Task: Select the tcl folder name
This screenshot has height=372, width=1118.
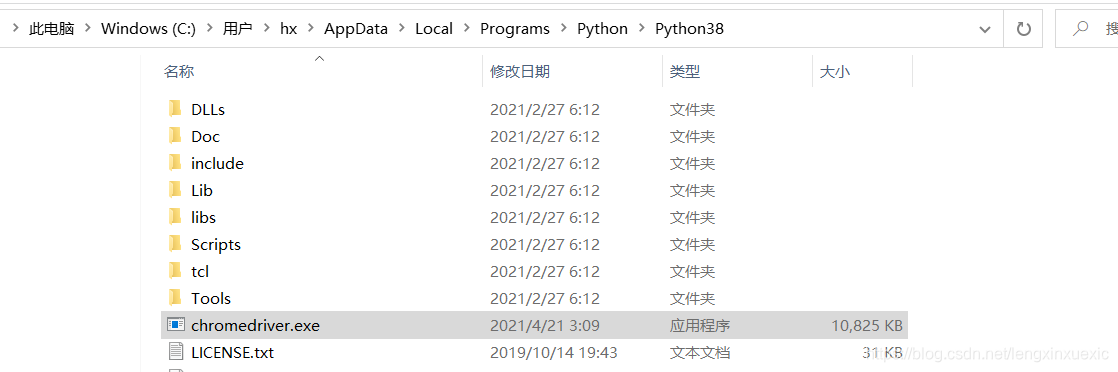Action: [200, 272]
